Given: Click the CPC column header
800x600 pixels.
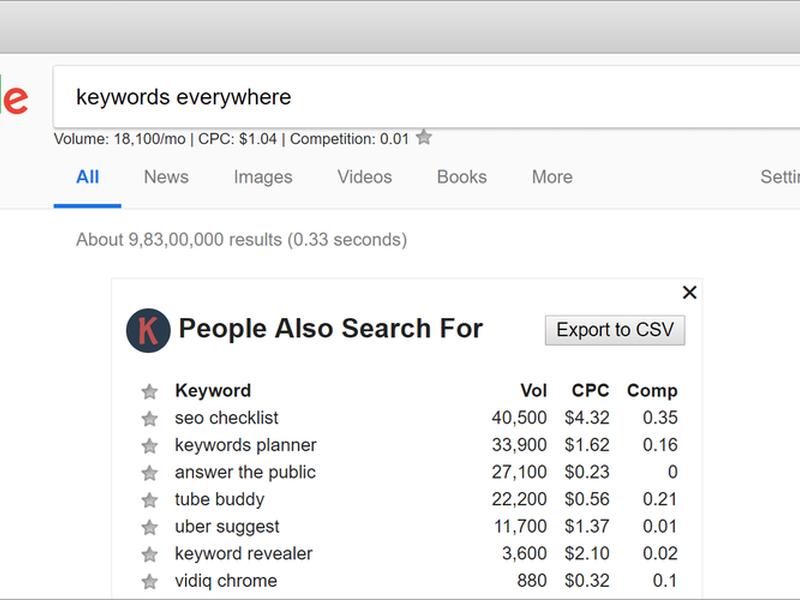Looking at the screenshot, I should (x=590, y=391).
